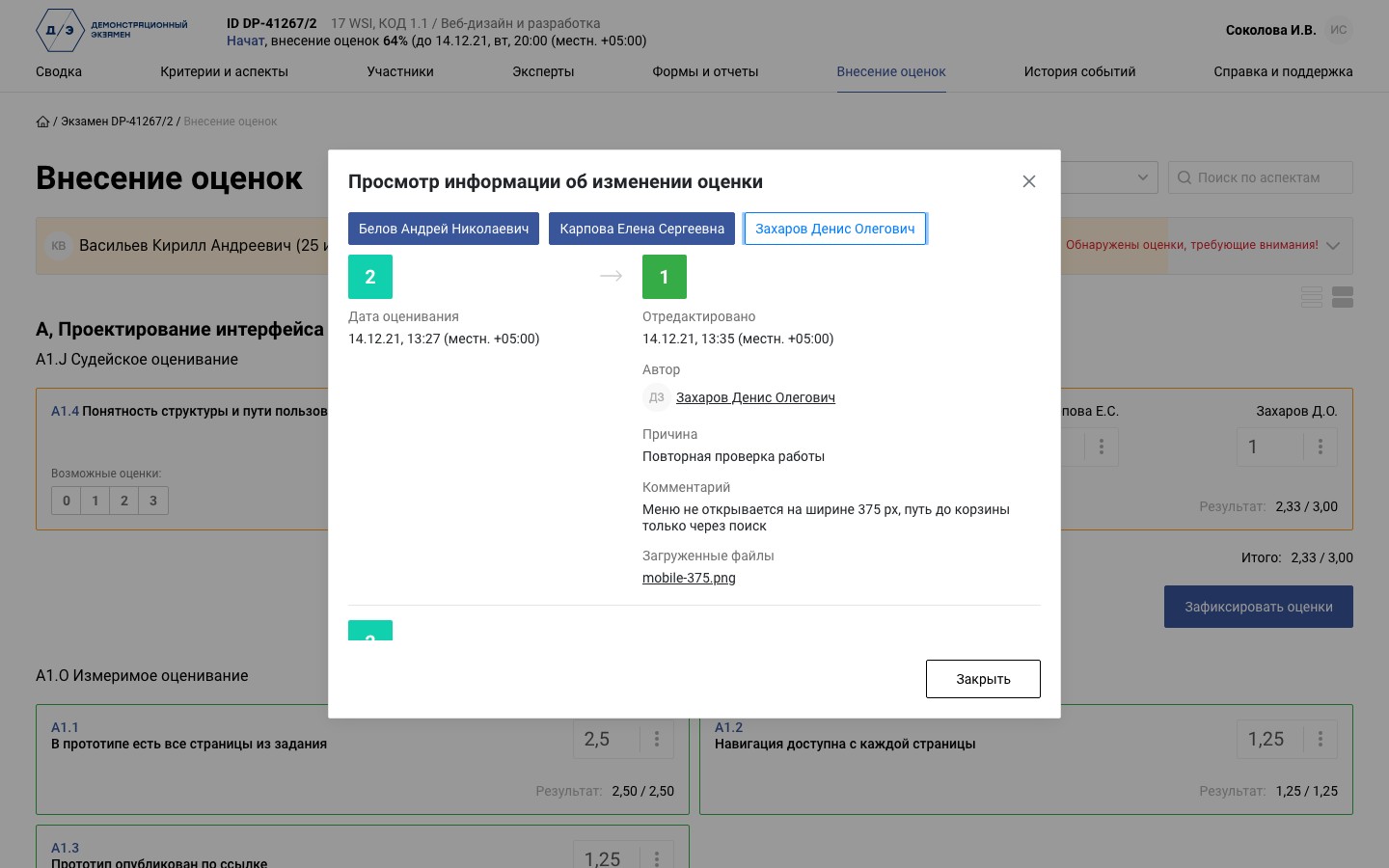Screen dimensions: 1389x868
Task: Select the Белов Андрей Николаевич expert tab
Action: 444,229
